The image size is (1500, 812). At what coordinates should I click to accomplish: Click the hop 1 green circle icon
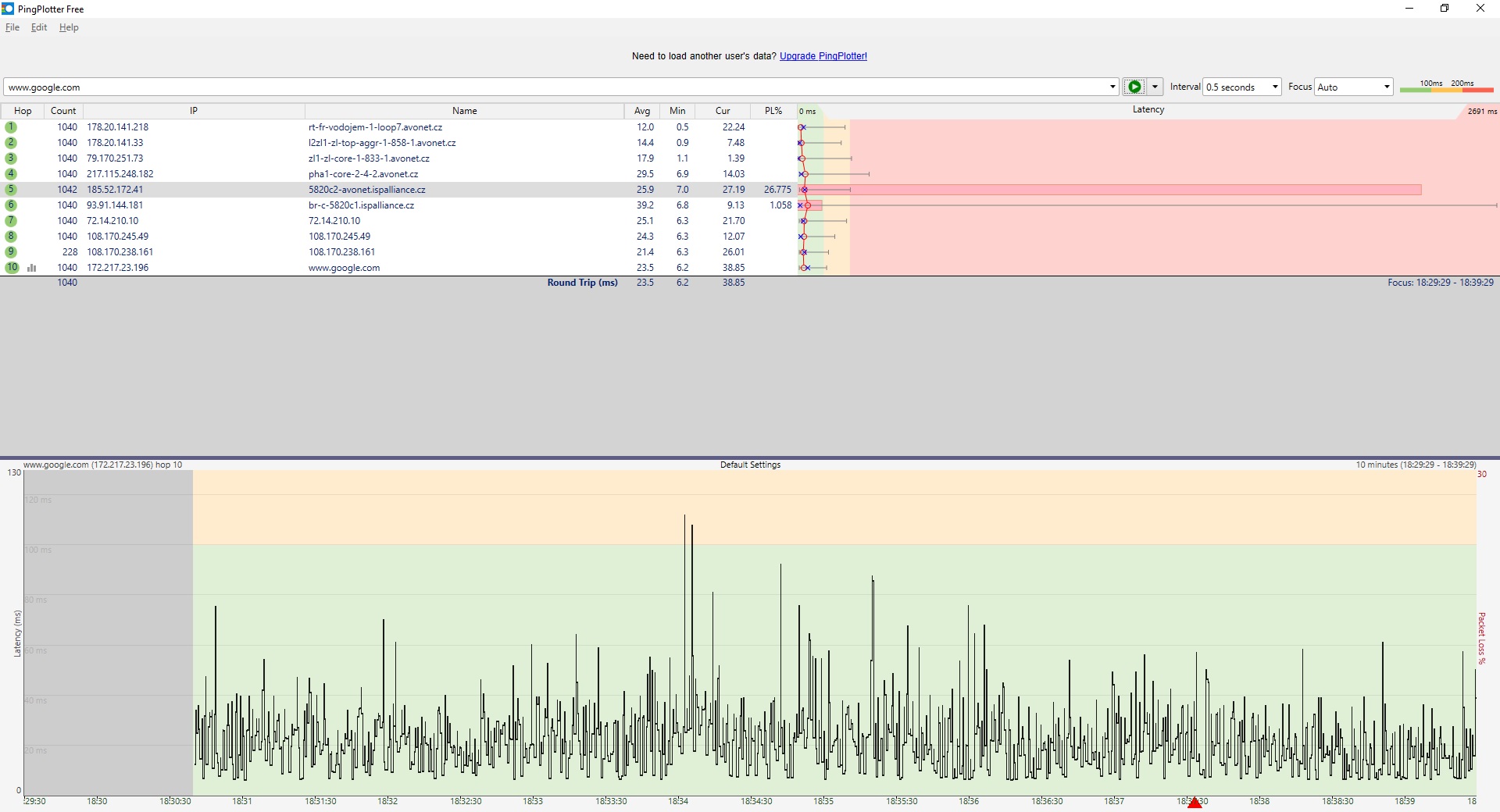(11, 127)
